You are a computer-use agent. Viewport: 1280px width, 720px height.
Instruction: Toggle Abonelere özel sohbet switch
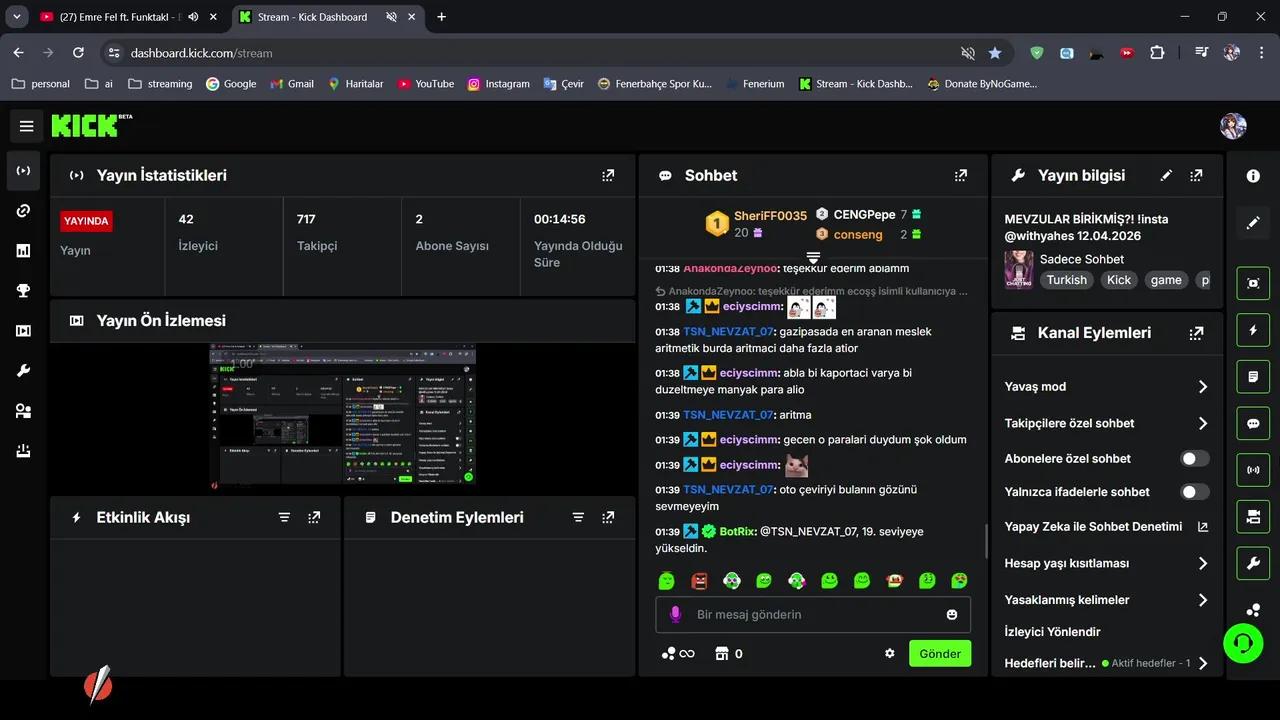1194,459
